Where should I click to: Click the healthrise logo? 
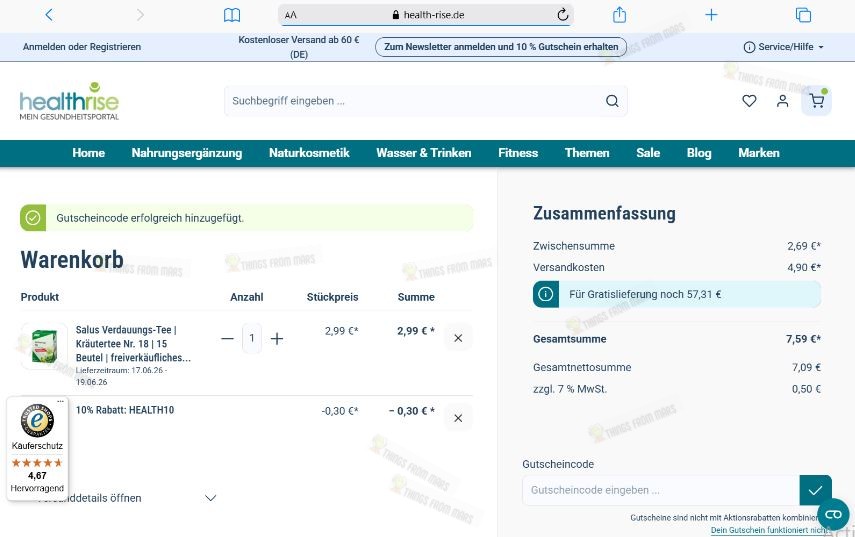[69, 101]
